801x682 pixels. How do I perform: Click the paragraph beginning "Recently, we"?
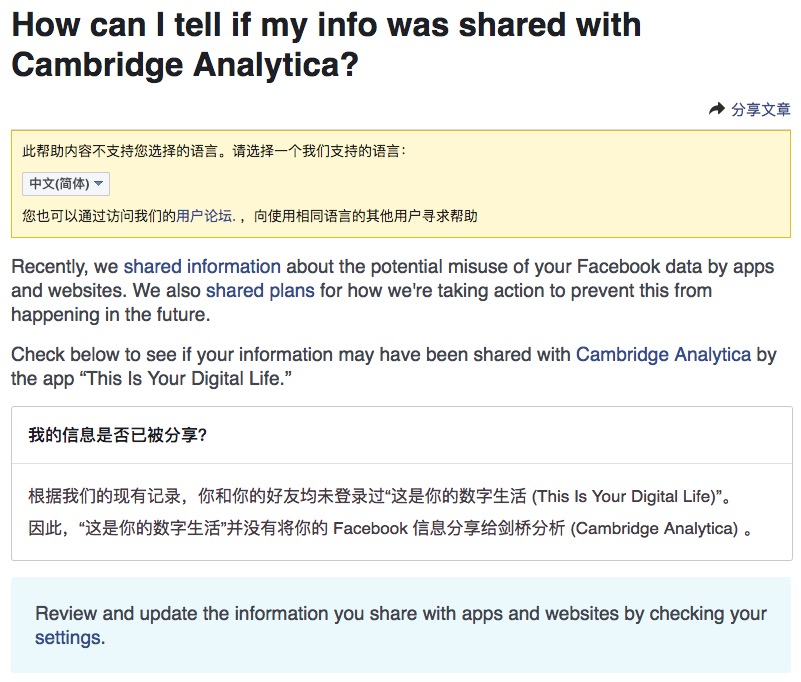pos(66,267)
